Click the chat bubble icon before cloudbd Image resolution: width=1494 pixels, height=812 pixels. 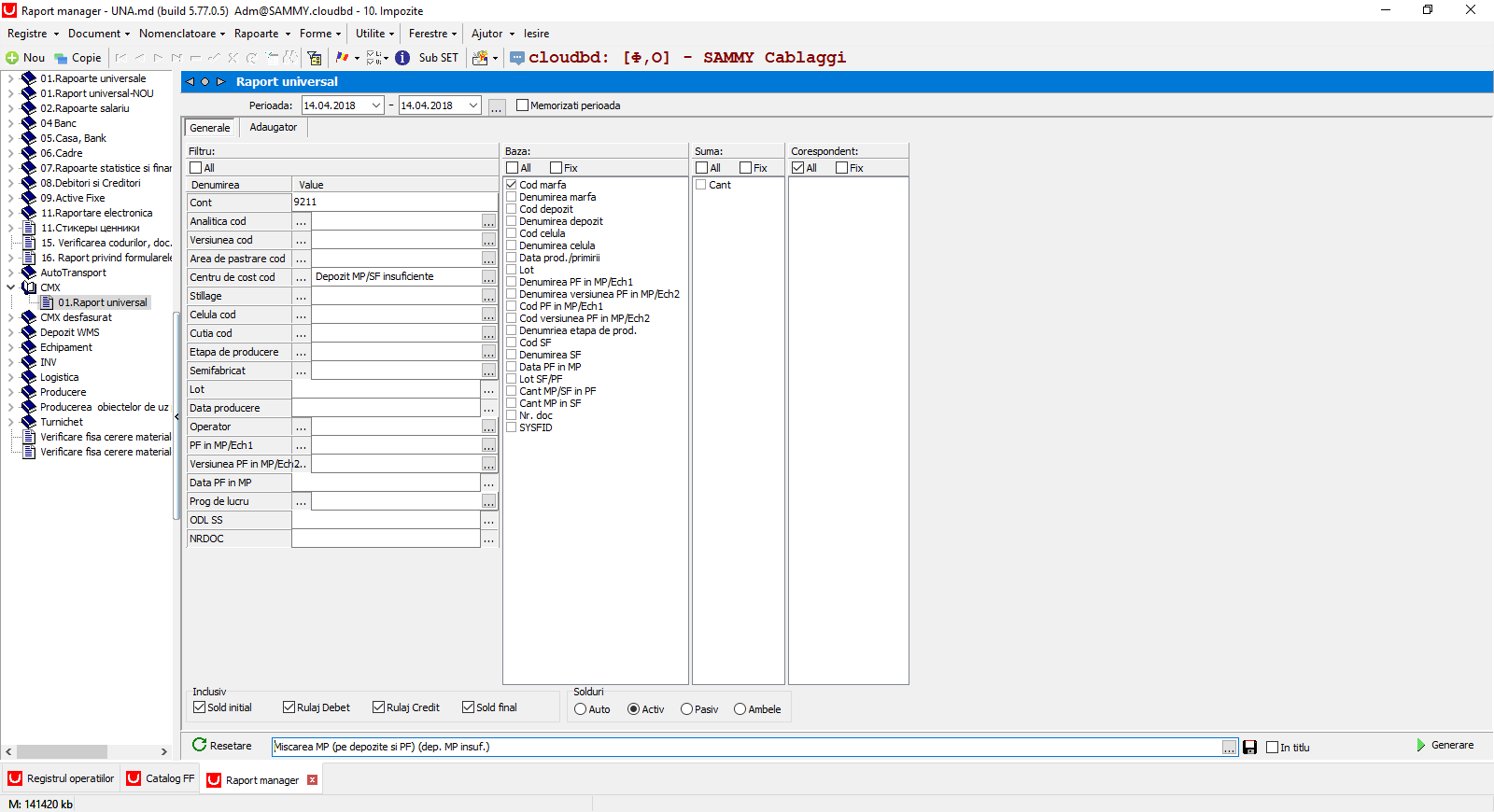[x=517, y=58]
